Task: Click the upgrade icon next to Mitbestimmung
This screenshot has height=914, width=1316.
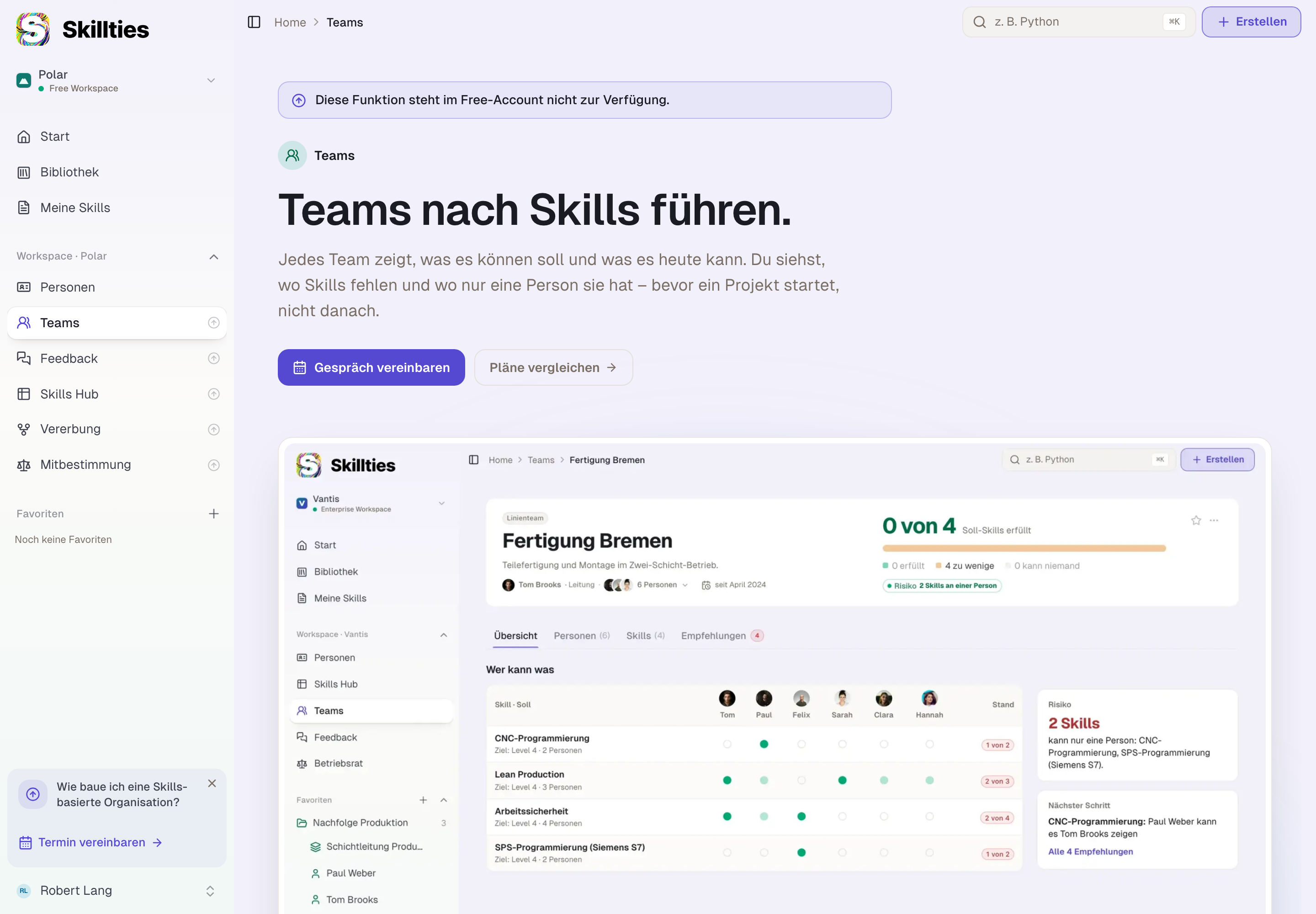Action: click(213, 465)
